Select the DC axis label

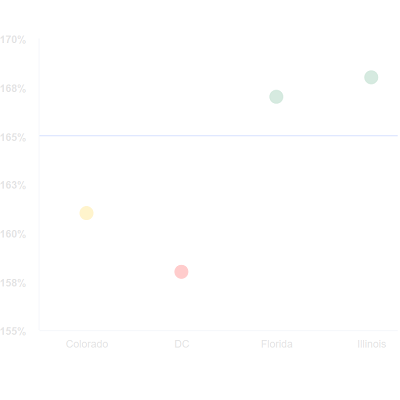click(182, 344)
